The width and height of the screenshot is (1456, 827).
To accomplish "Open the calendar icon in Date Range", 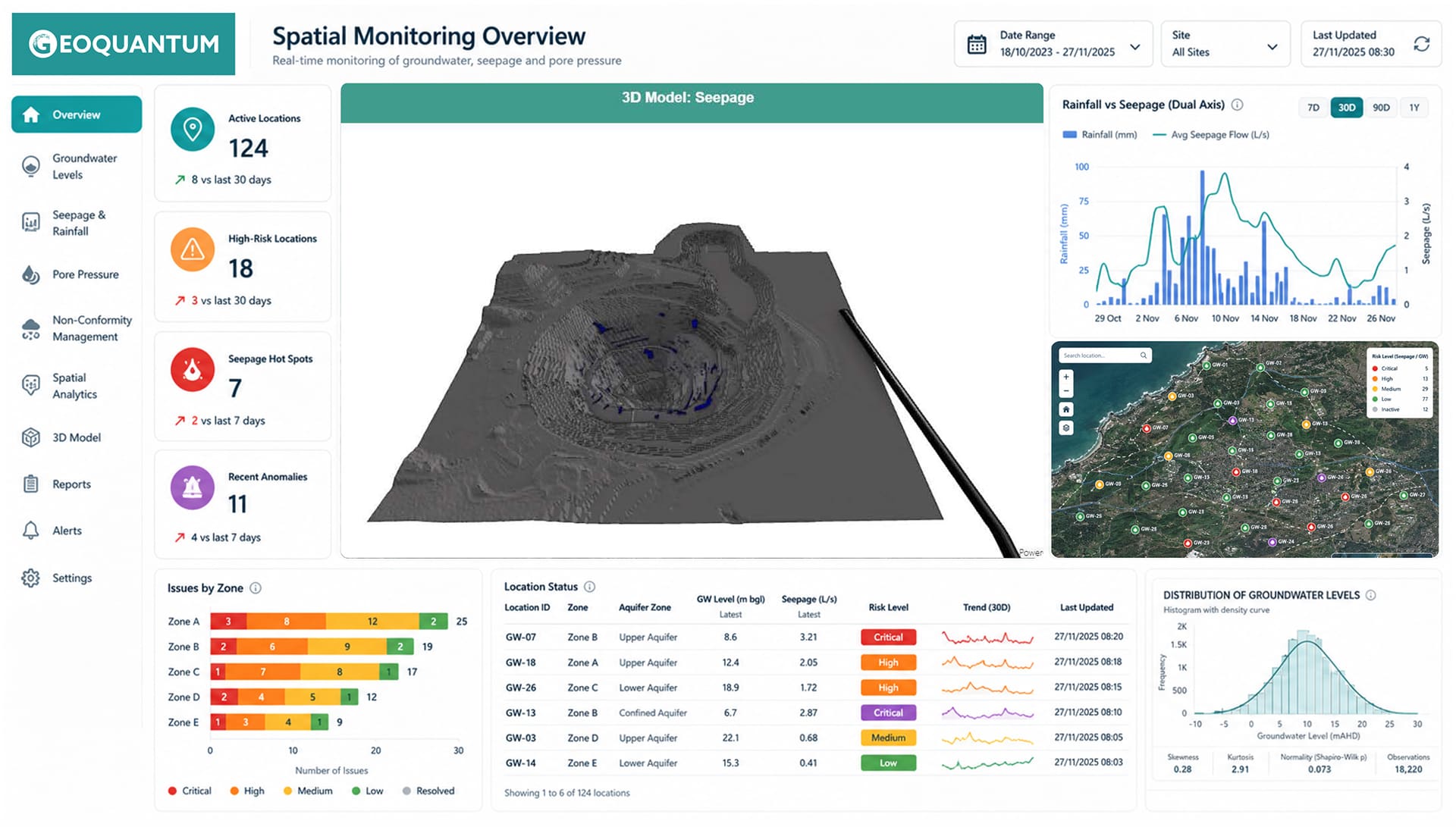I will 977,45.
